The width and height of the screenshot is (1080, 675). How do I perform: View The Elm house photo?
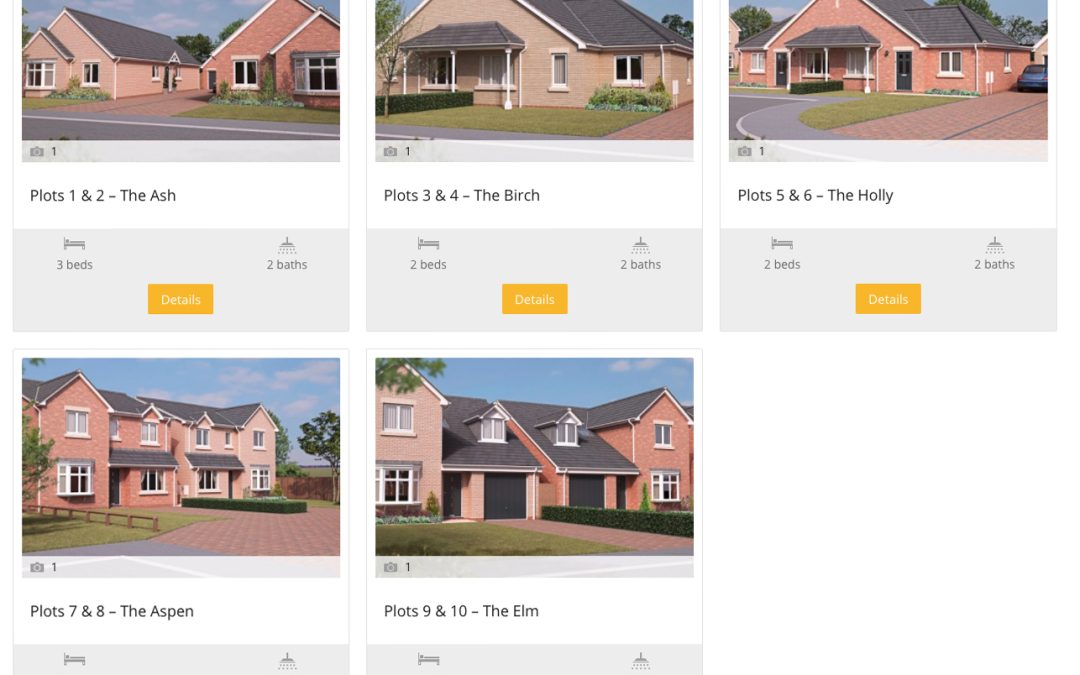tap(534, 457)
